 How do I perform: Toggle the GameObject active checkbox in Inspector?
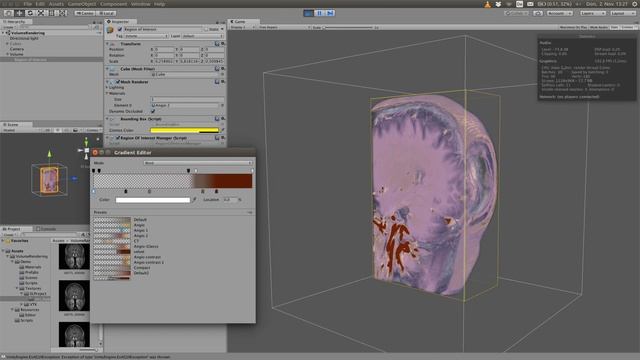[x=120, y=29]
